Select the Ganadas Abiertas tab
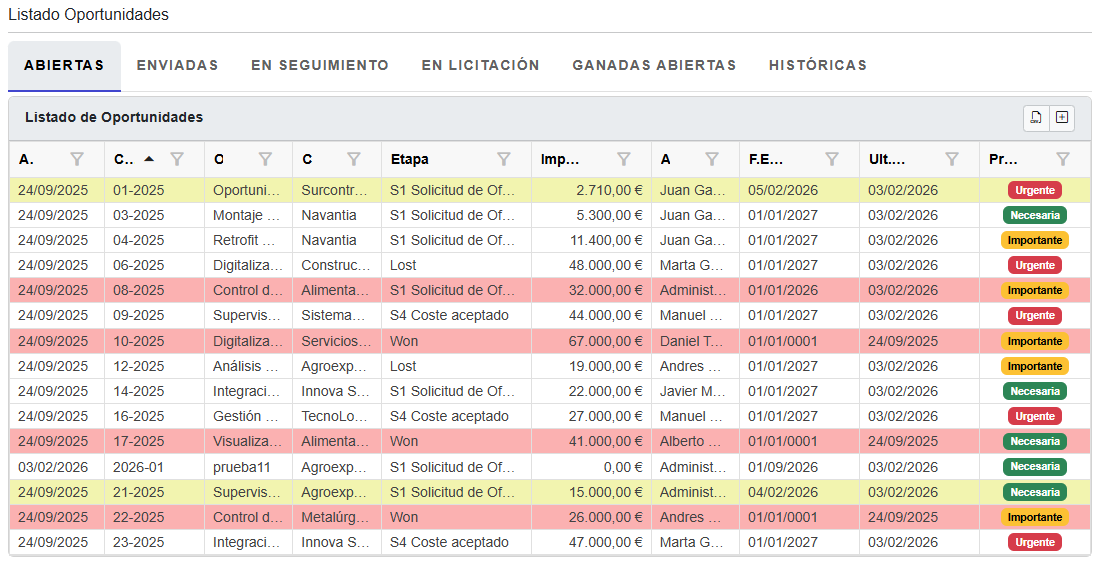Screen dimensions: 1098x561 tap(654, 65)
